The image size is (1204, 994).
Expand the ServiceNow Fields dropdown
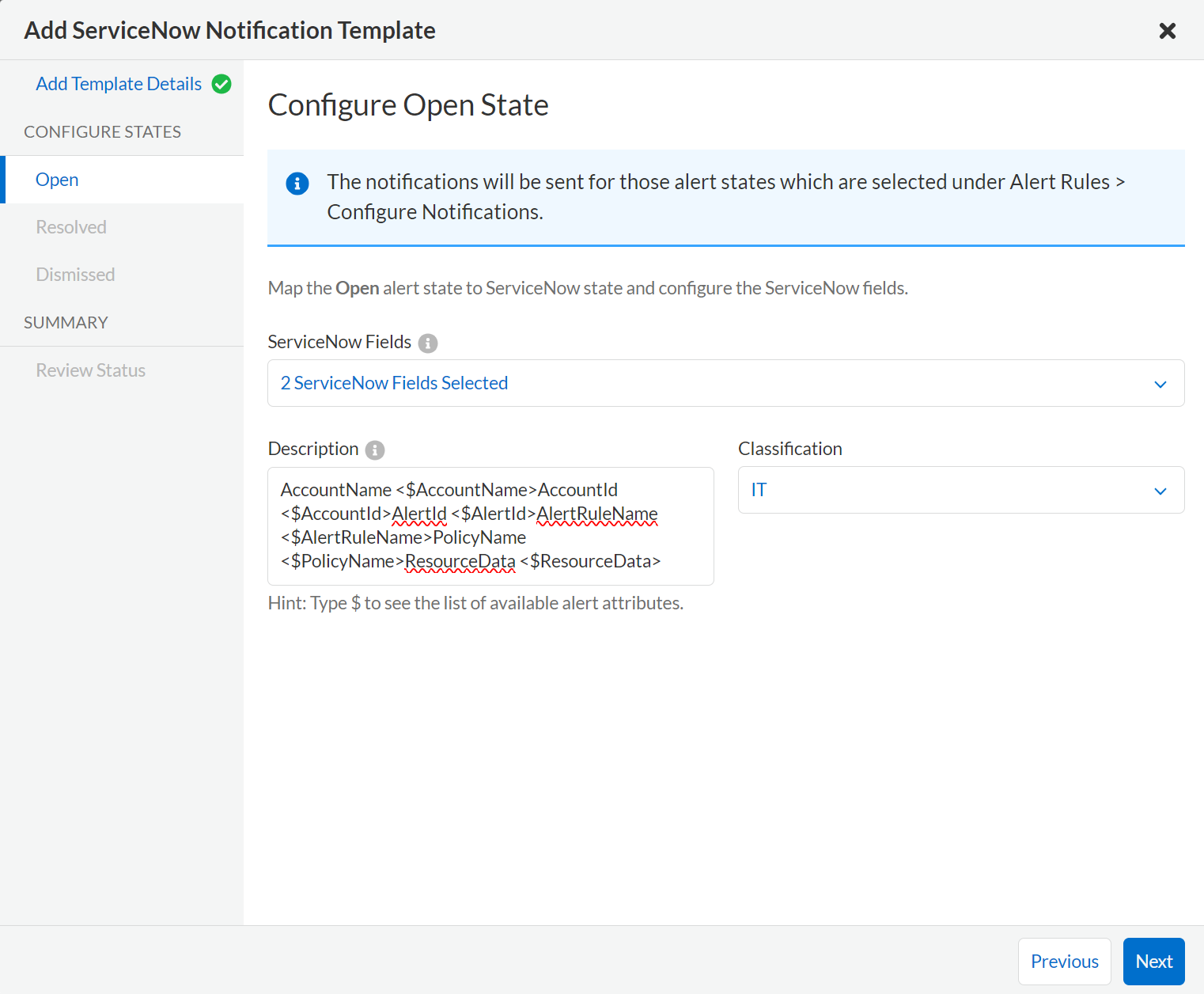click(725, 383)
